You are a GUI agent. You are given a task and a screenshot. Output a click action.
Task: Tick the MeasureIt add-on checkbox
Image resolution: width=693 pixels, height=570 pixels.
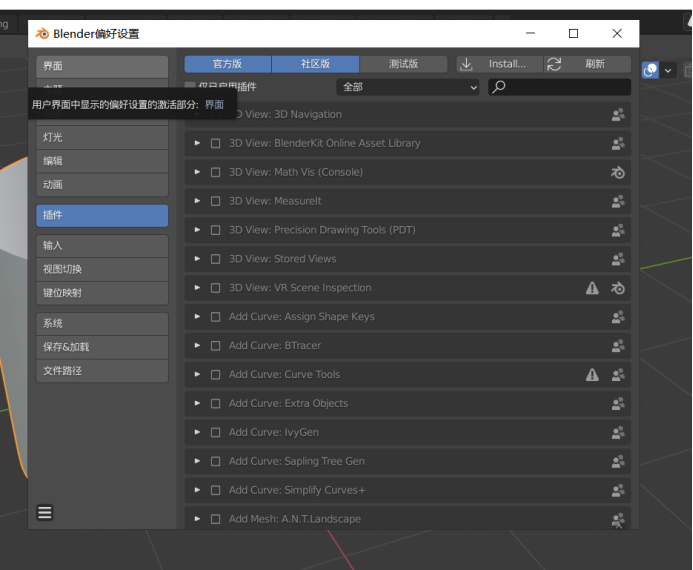click(215, 201)
